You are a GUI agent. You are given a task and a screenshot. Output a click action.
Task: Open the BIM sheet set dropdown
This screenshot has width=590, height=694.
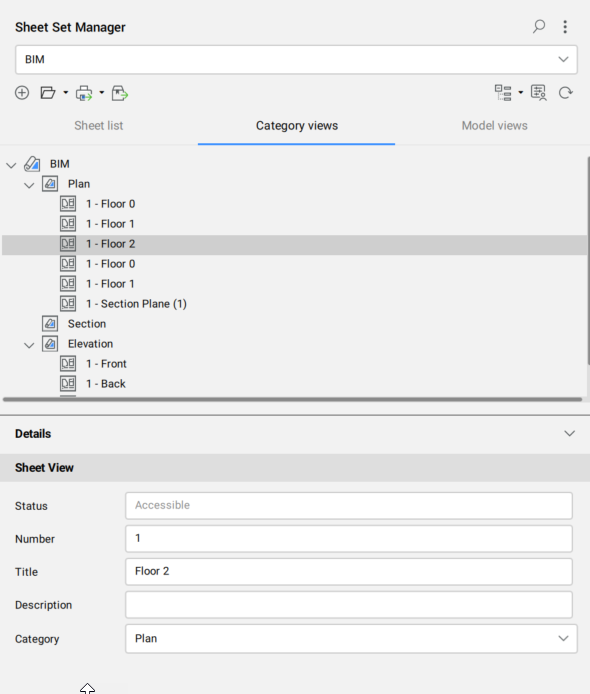[296, 59]
